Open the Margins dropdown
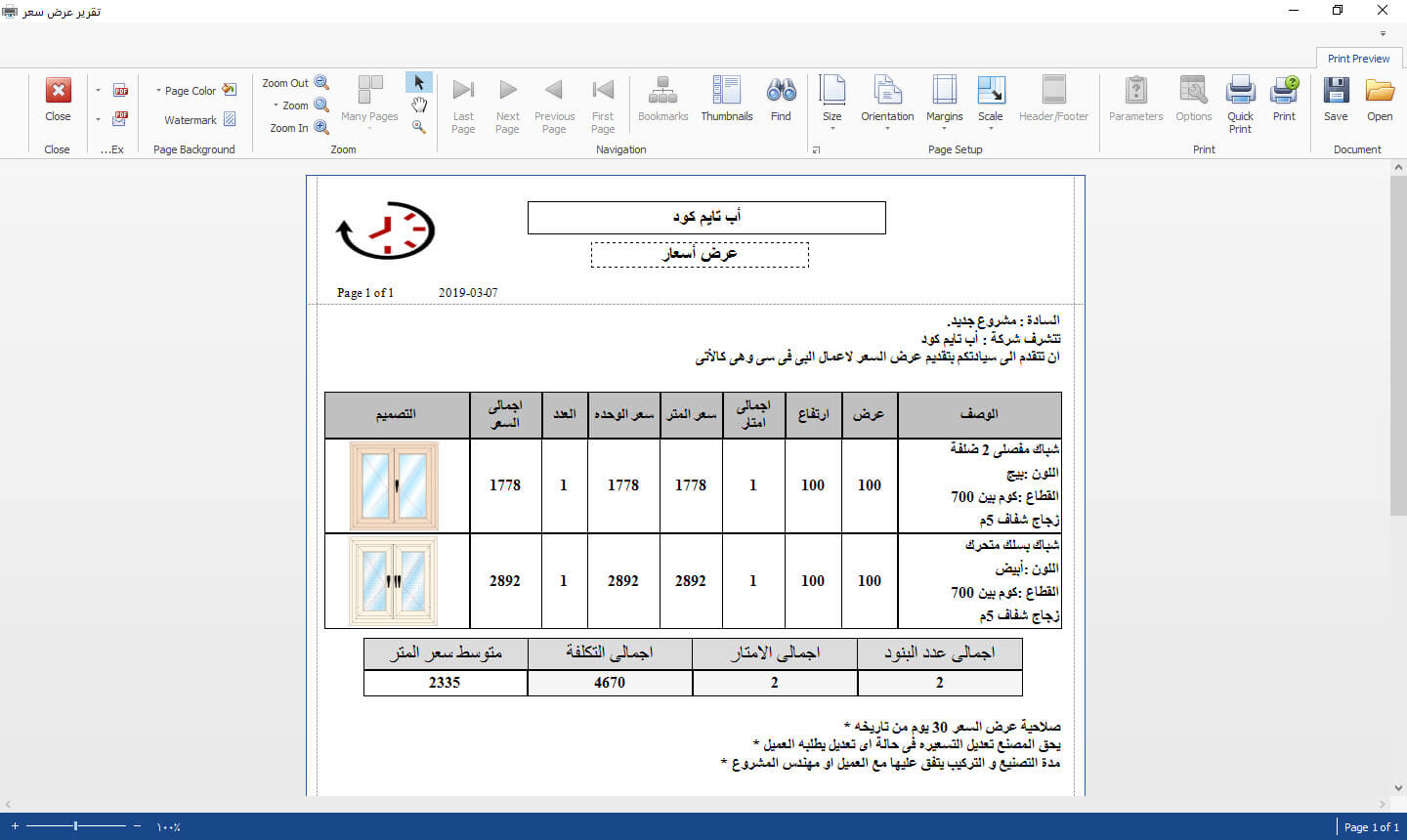This screenshot has width=1407, height=840. [x=944, y=100]
